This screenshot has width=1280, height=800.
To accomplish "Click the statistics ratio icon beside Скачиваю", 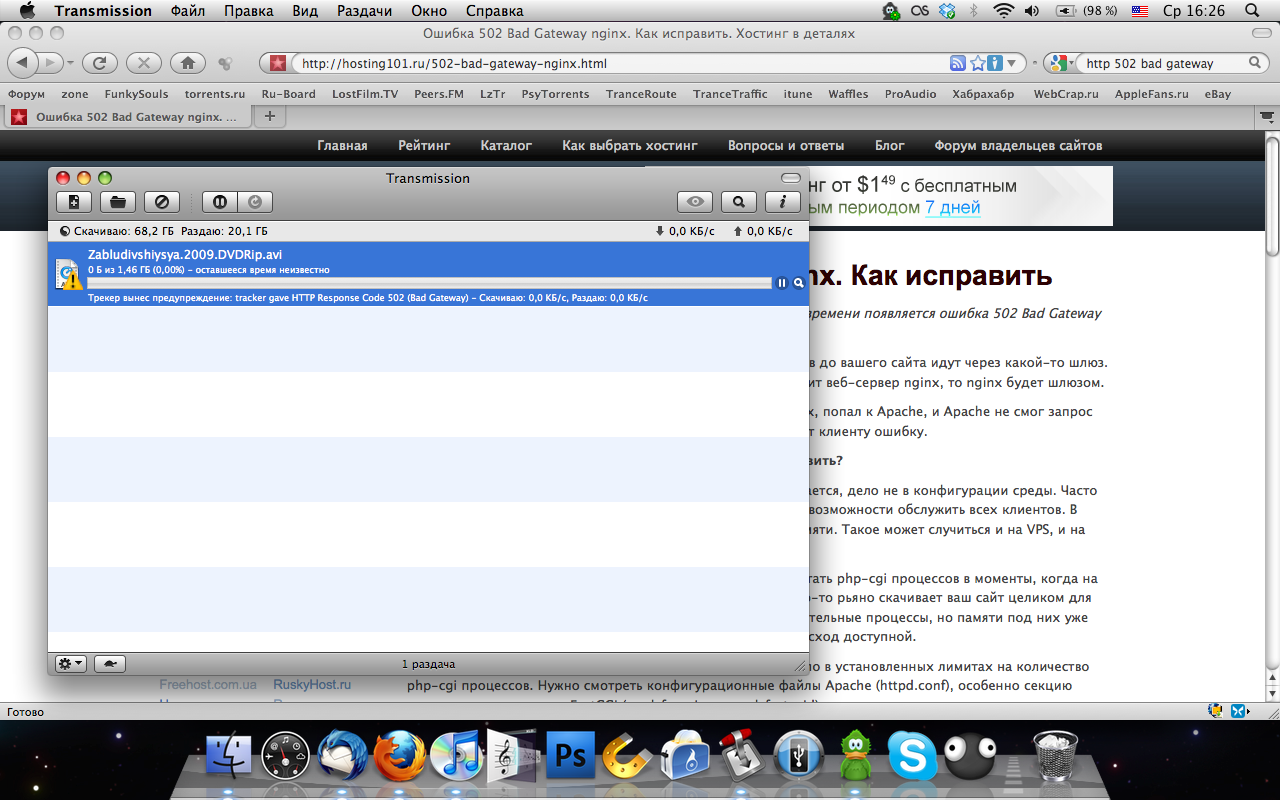I will 65,231.
